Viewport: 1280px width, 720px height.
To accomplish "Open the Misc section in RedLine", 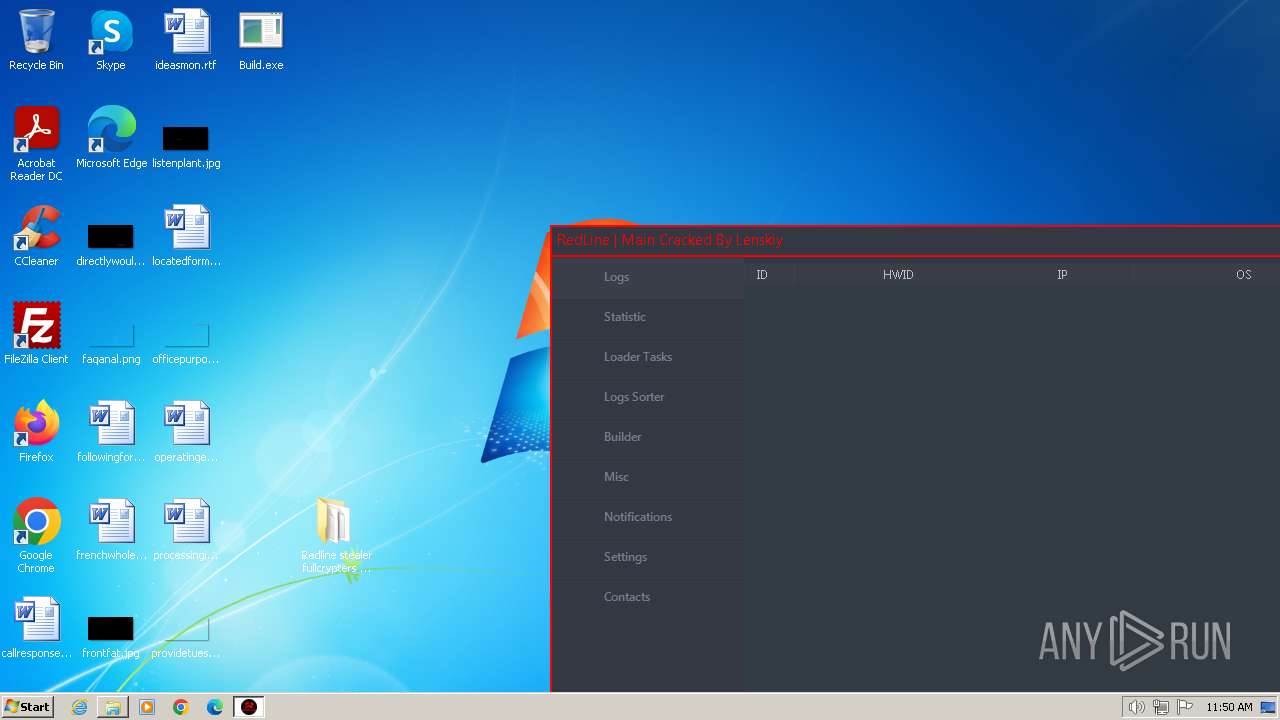I will point(647,477).
